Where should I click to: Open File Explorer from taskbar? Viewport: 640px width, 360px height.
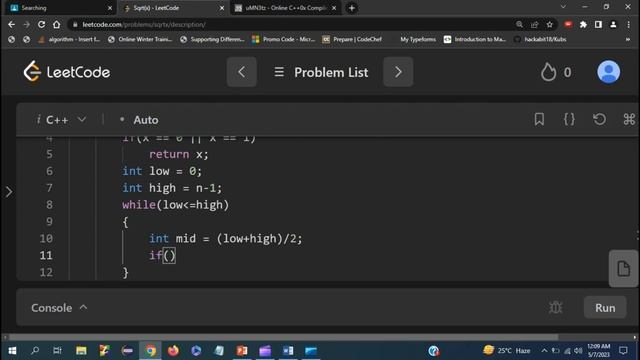(x=81, y=351)
